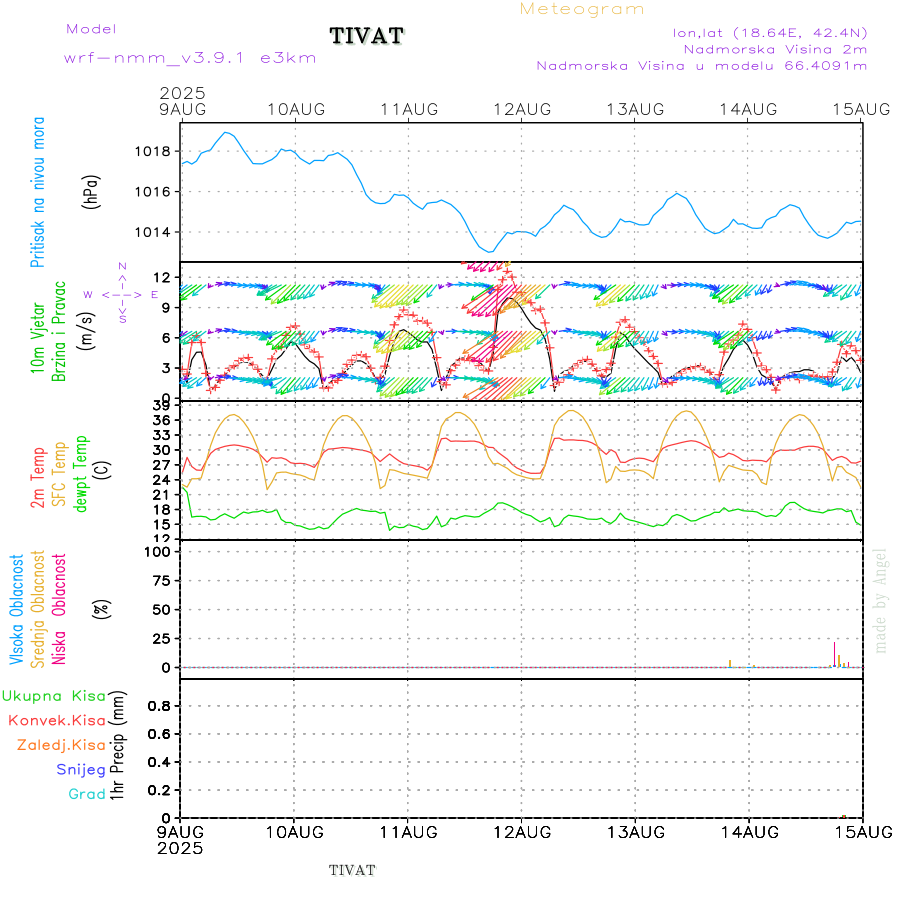Click the lon,lat coordinates text
The height and width of the screenshot is (900, 900).
(770, 32)
